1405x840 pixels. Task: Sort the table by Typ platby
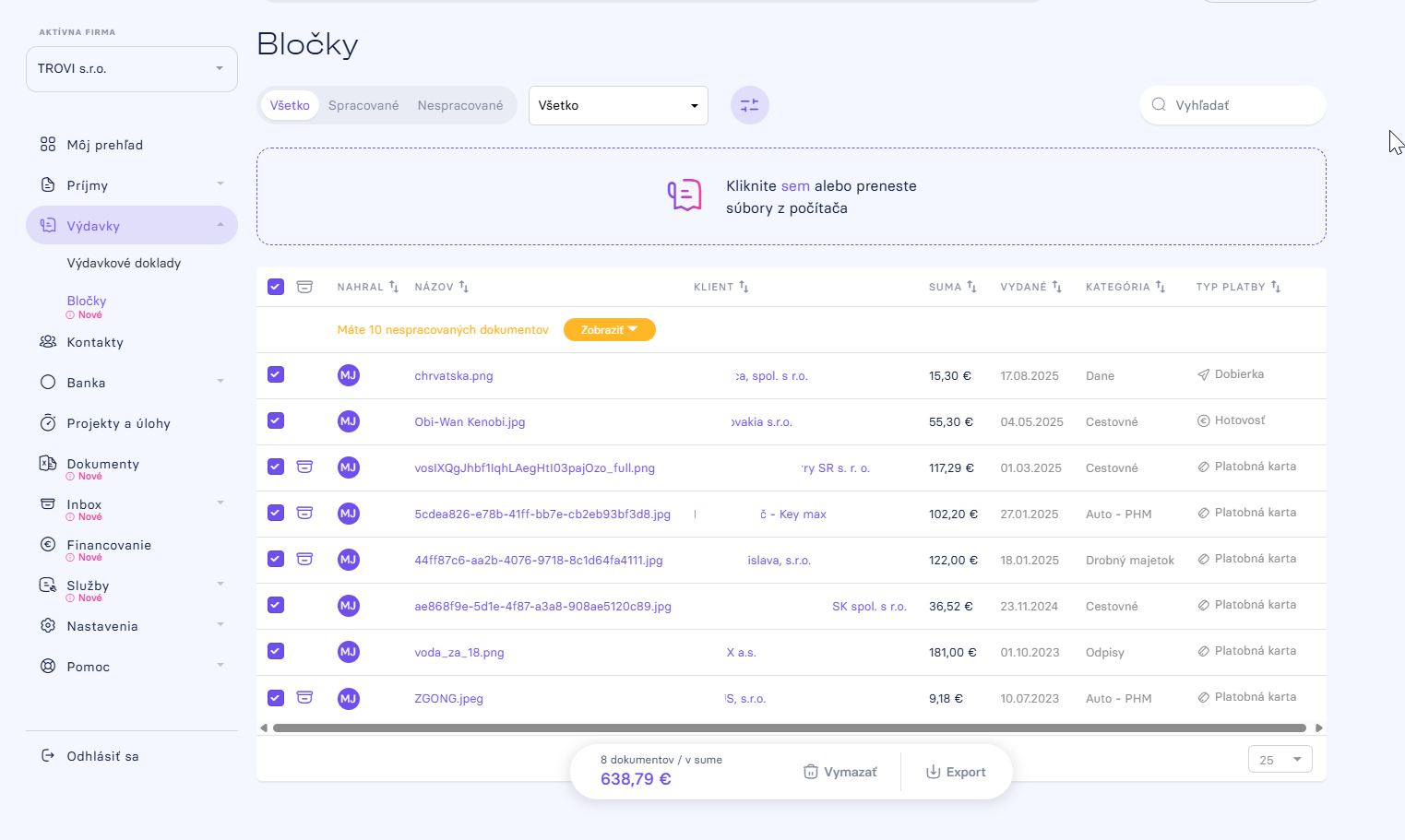(1276, 287)
